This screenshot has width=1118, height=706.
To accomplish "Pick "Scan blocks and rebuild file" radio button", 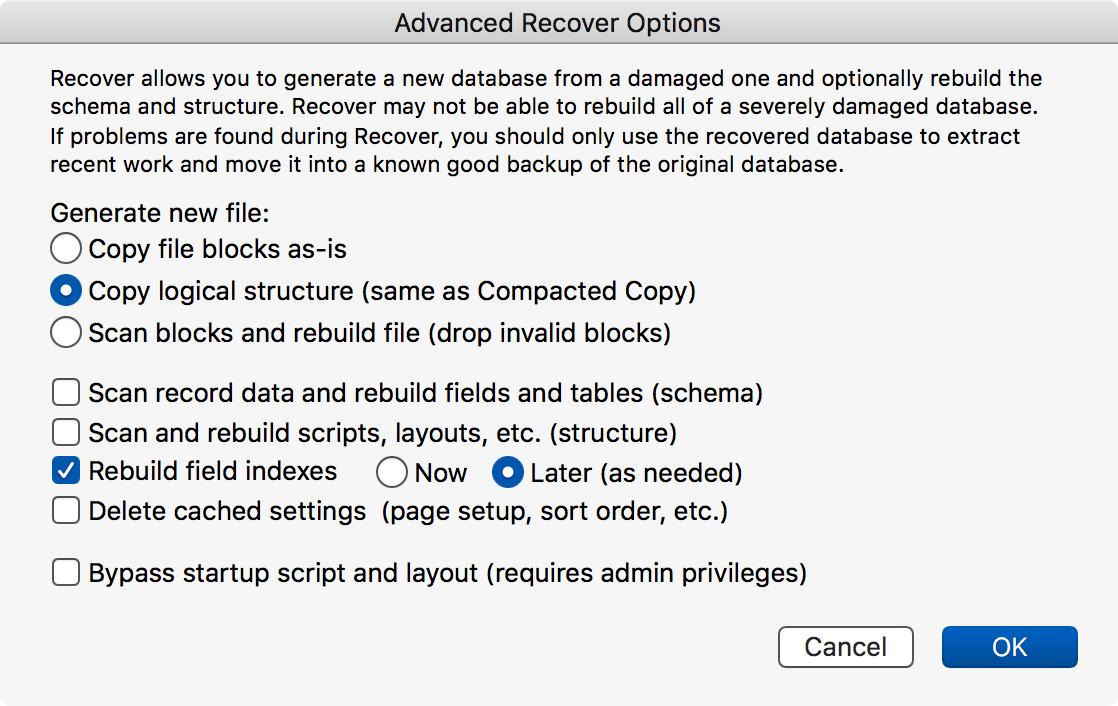I will point(66,332).
